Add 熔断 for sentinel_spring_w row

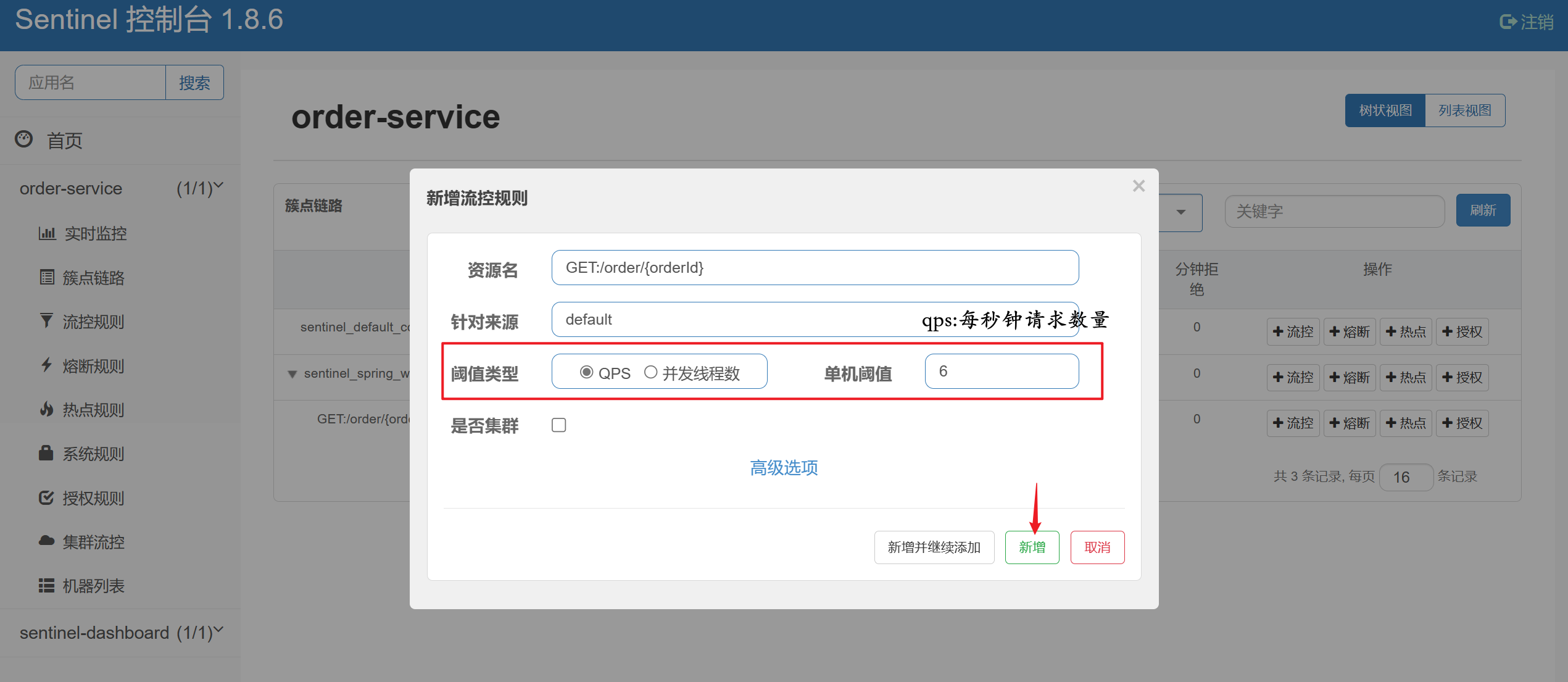(1350, 378)
